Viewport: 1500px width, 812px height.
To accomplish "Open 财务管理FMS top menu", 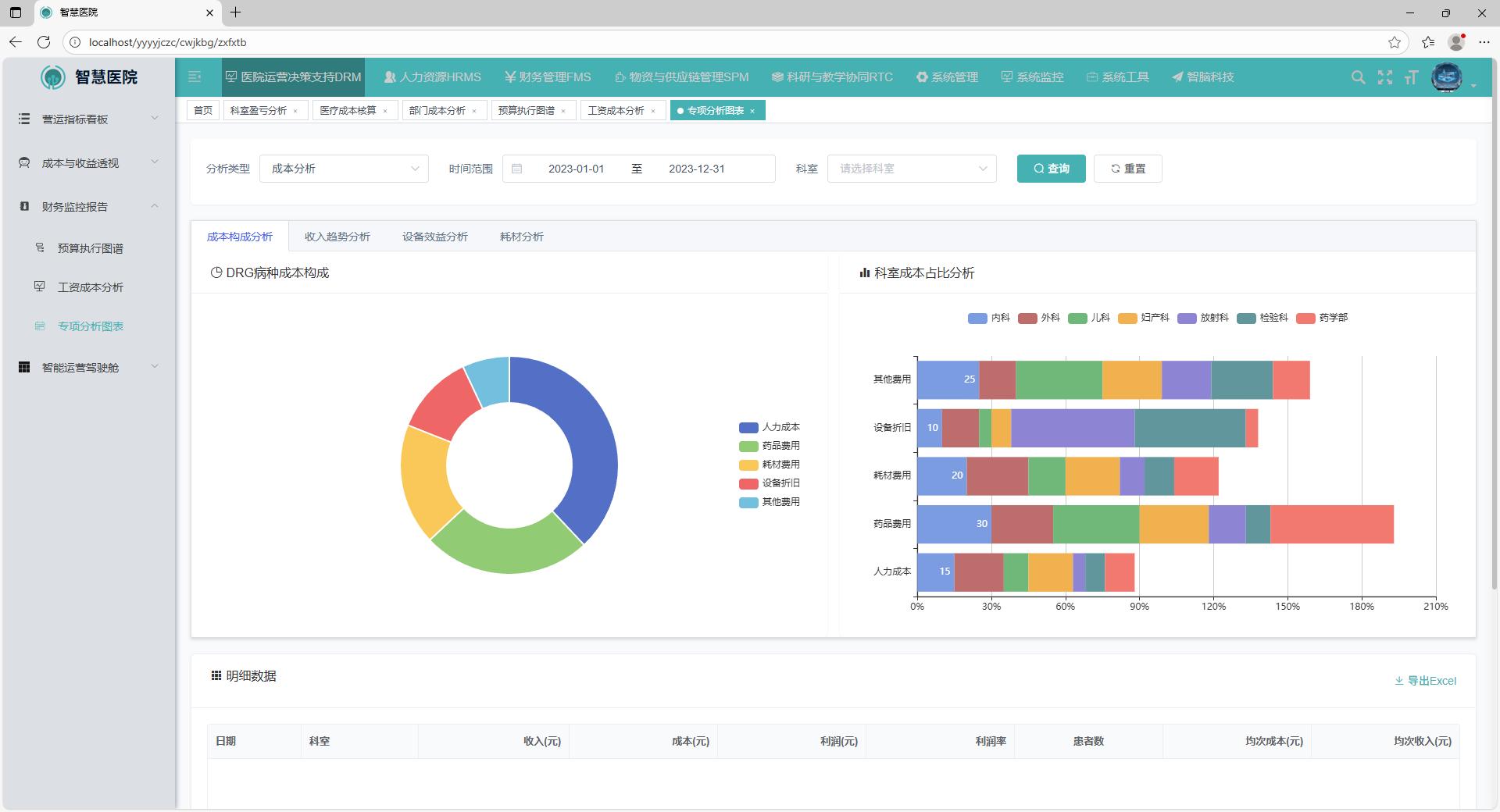I will (548, 77).
